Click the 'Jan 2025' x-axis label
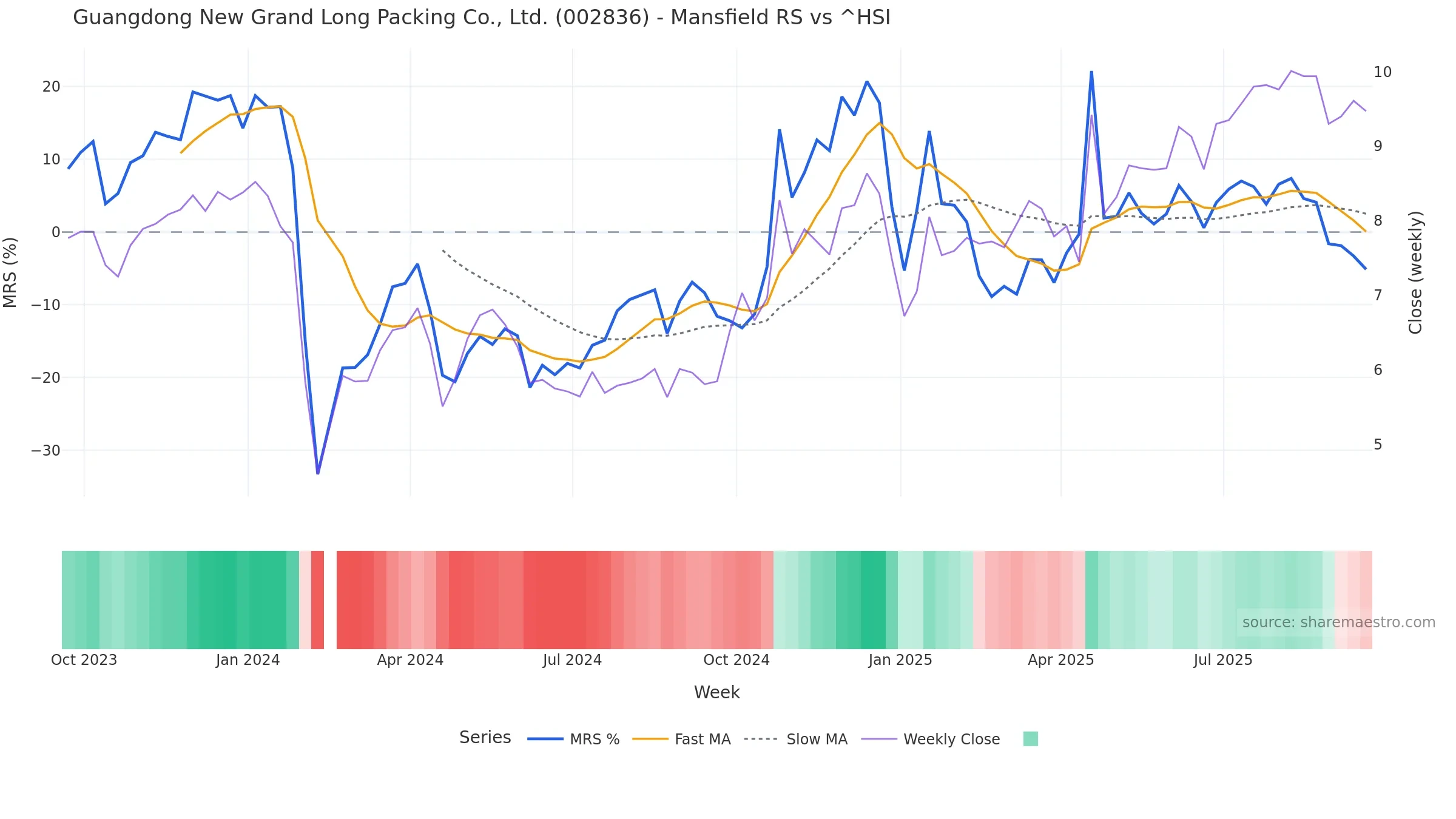This screenshot has height=819, width=1456. (x=900, y=660)
